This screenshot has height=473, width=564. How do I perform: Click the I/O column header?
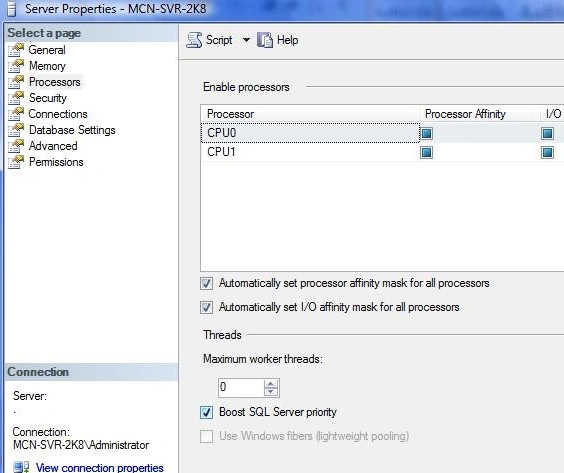(x=553, y=114)
